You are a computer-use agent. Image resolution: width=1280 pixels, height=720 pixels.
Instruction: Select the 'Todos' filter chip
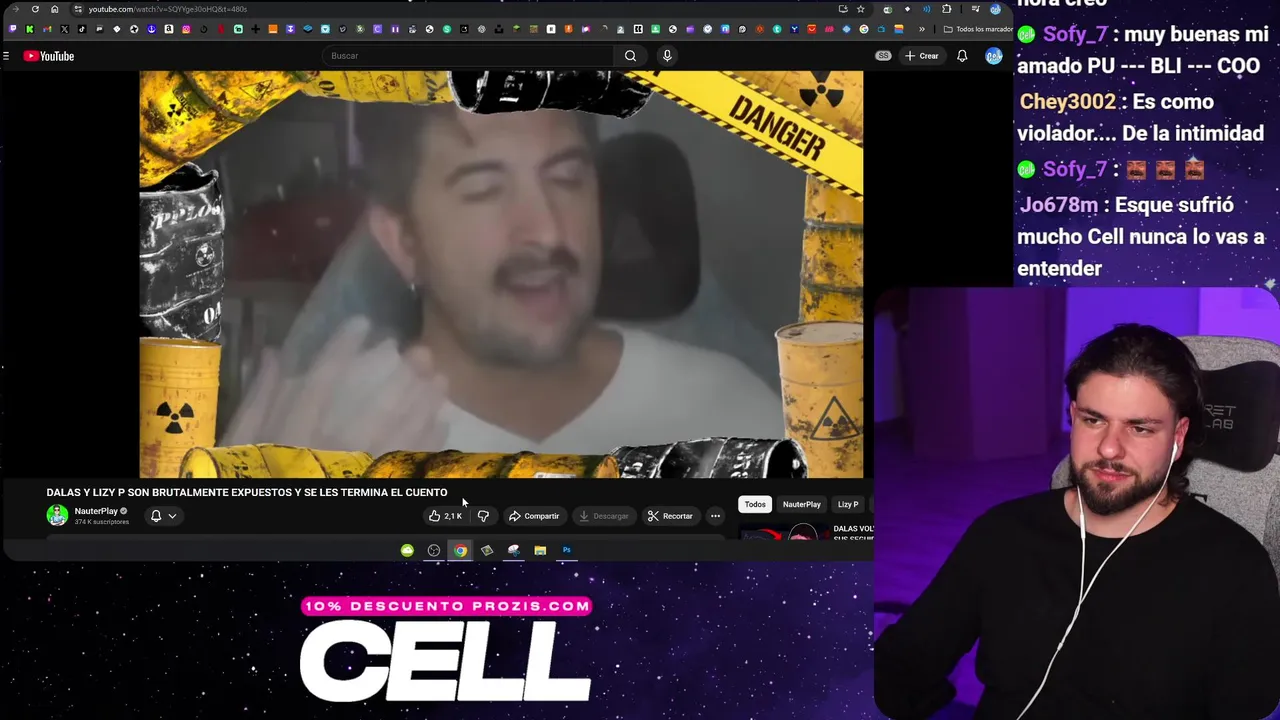[x=755, y=505]
